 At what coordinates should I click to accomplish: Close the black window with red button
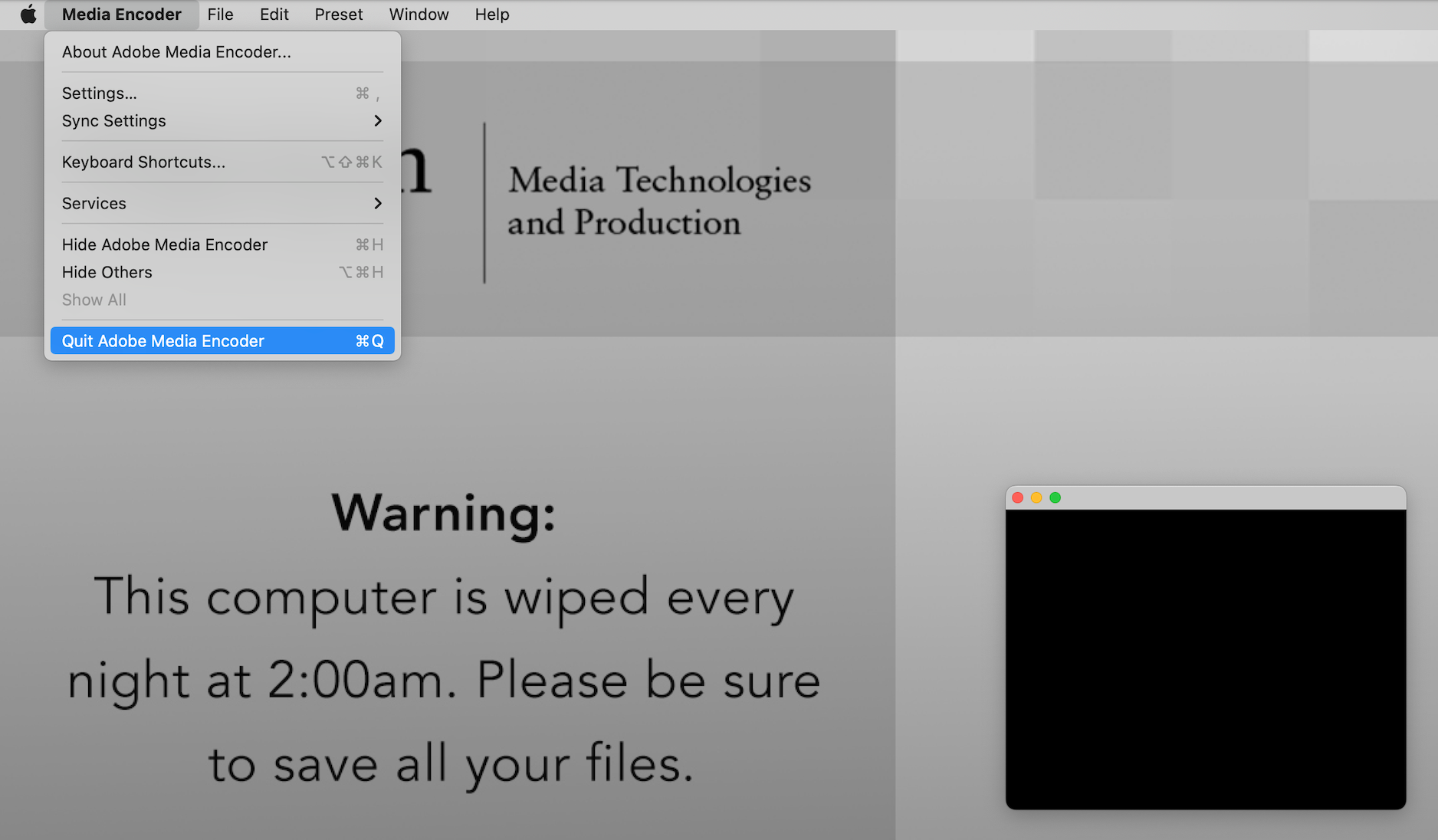(x=1018, y=497)
